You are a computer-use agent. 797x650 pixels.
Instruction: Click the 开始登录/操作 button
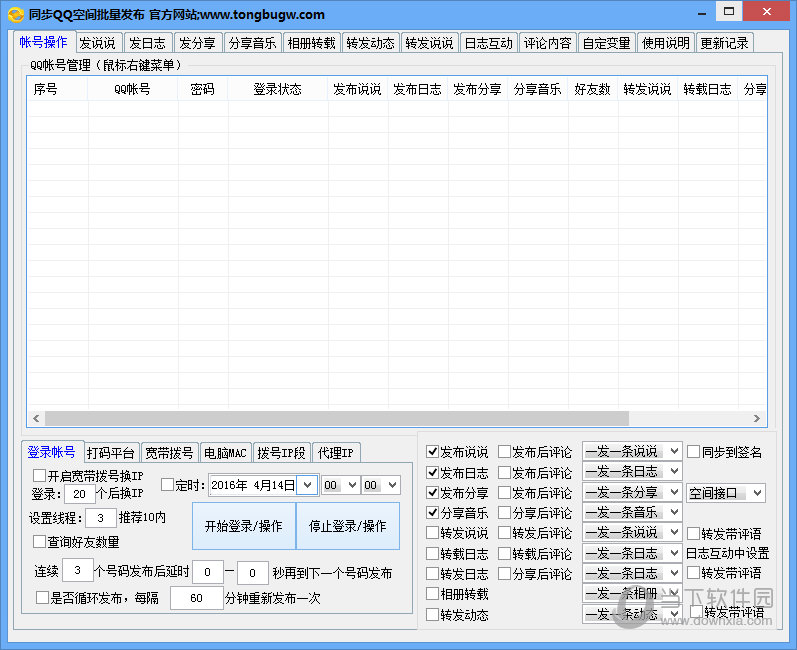[x=244, y=526]
